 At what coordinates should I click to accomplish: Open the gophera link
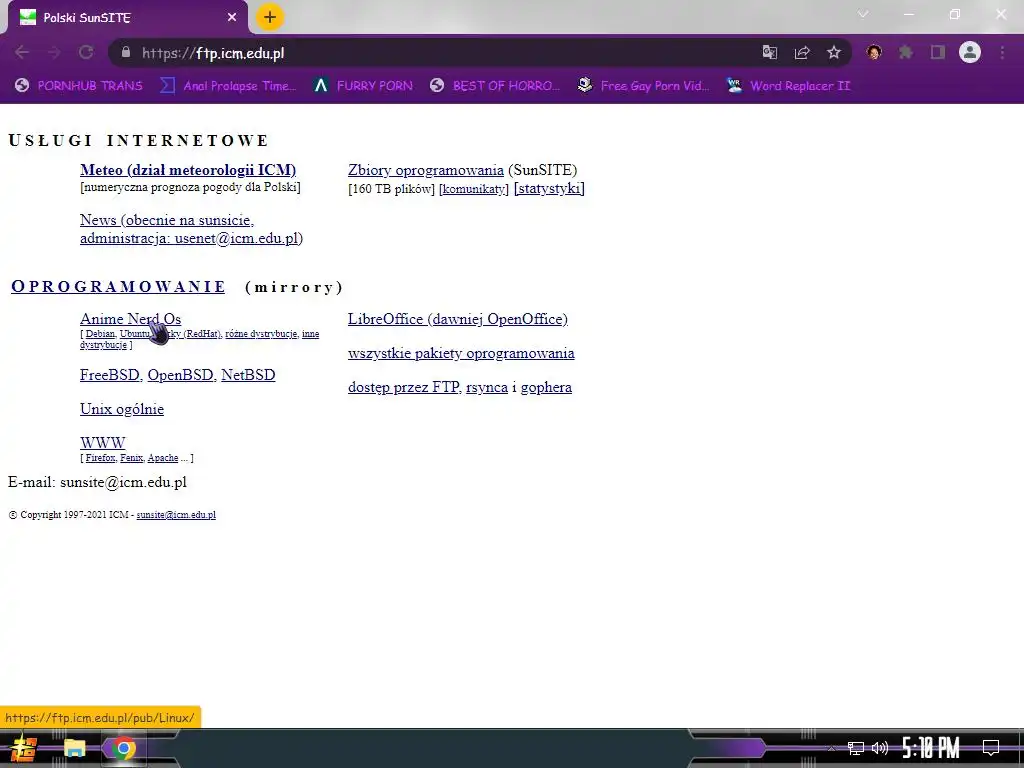(546, 387)
